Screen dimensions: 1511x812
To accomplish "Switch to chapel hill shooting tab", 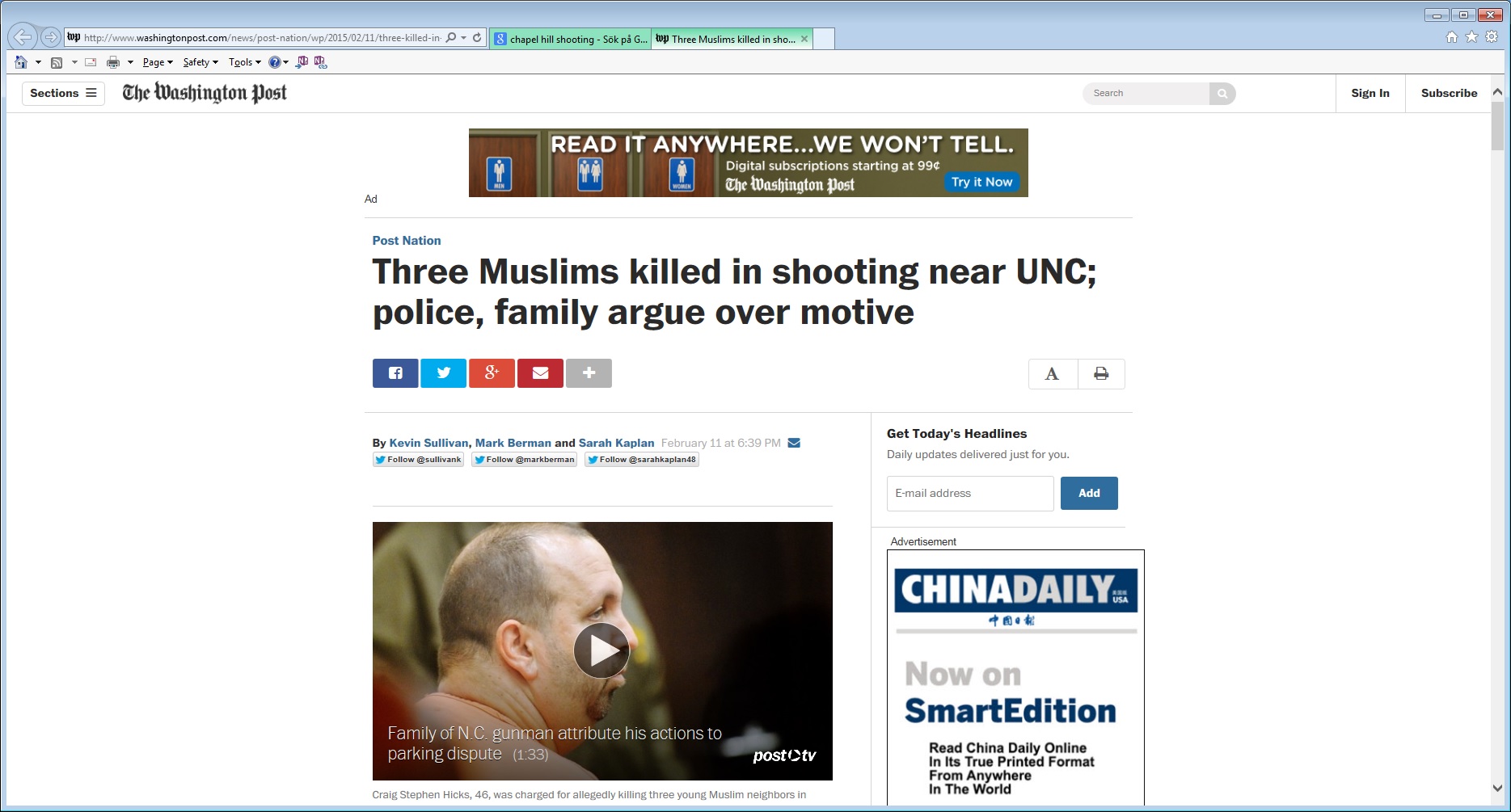I will pyautogui.click(x=571, y=39).
